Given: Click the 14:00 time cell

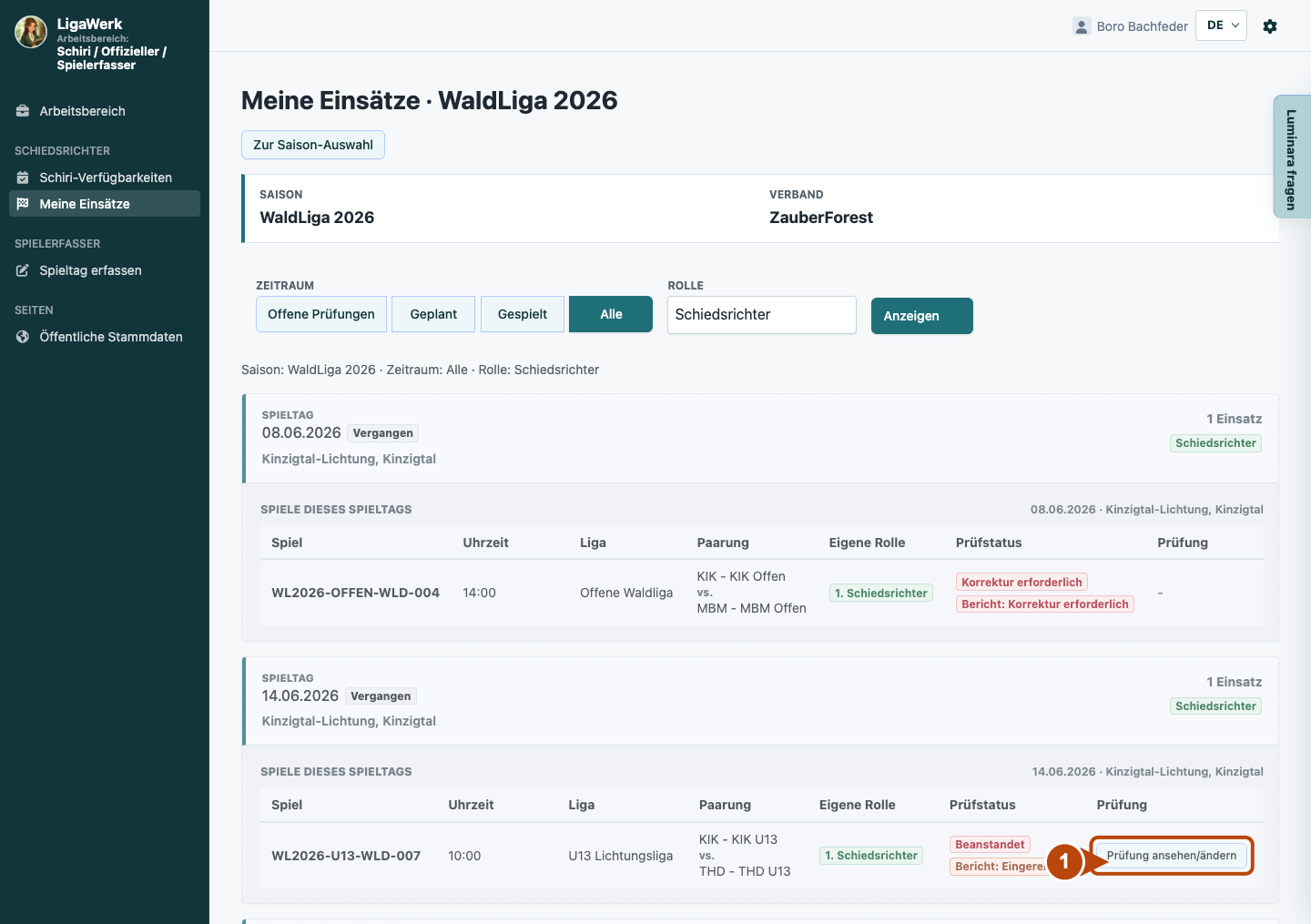Looking at the screenshot, I should [479, 593].
